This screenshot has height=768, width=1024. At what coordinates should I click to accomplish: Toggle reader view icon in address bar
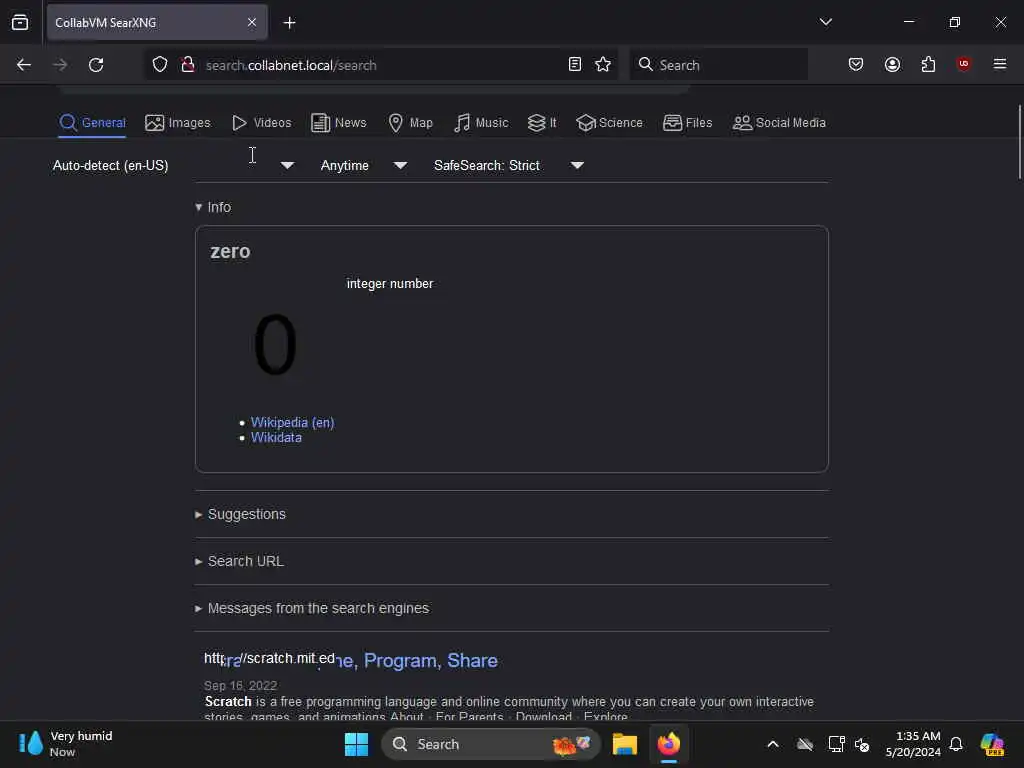(575, 65)
